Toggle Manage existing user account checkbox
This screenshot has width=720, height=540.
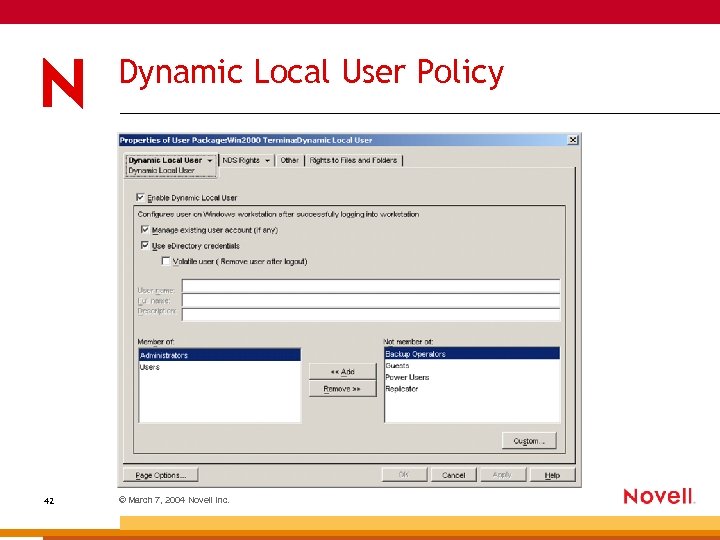pos(145,230)
